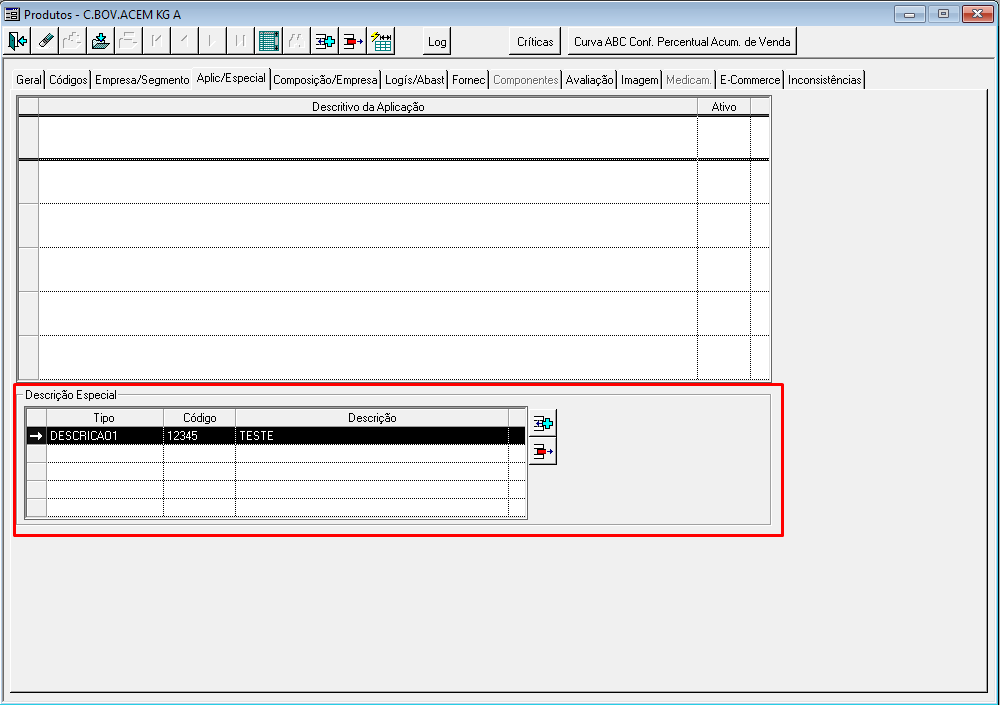Click the disabled search binoculars icon

(x=296, y=41)
